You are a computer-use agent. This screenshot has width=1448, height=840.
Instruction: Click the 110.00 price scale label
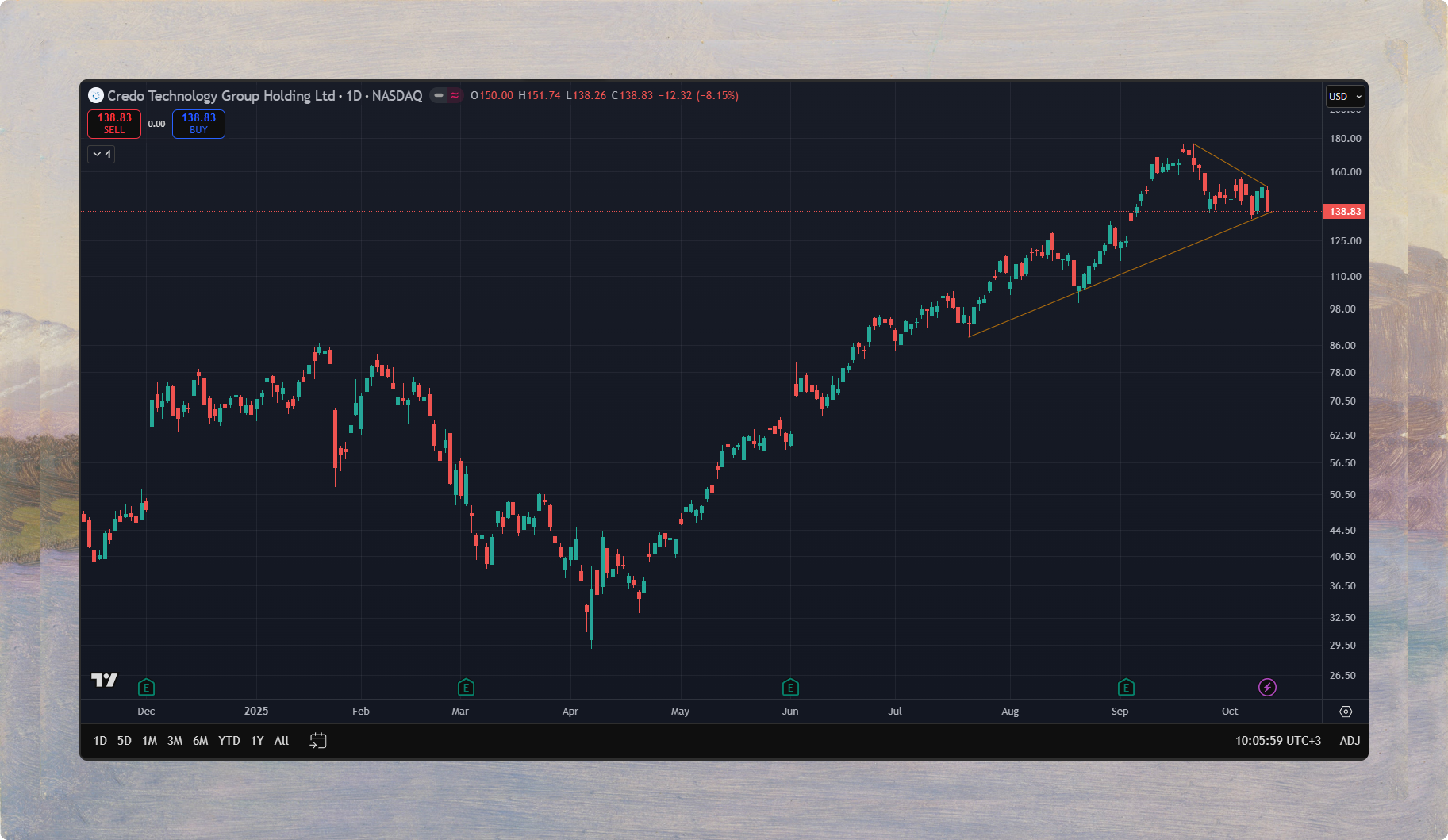pyautogui.click(x=1345, y=276)
